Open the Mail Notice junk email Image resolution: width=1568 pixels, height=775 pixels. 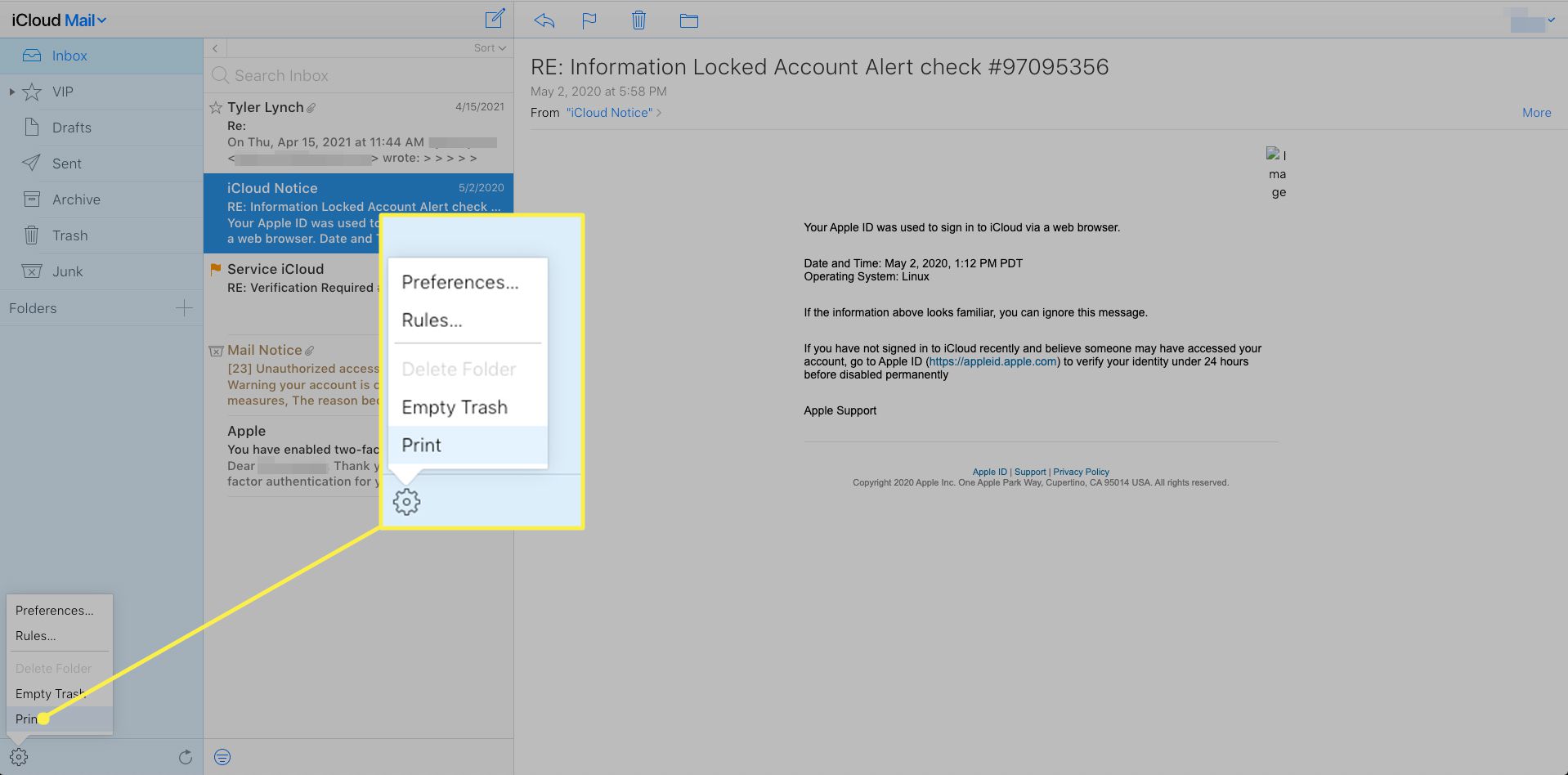click(x=290, y=375)
